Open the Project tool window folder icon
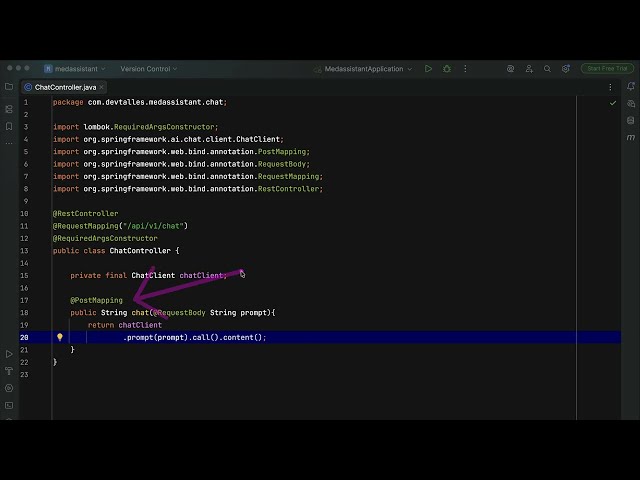640x480 pixels. pos(9,87)
